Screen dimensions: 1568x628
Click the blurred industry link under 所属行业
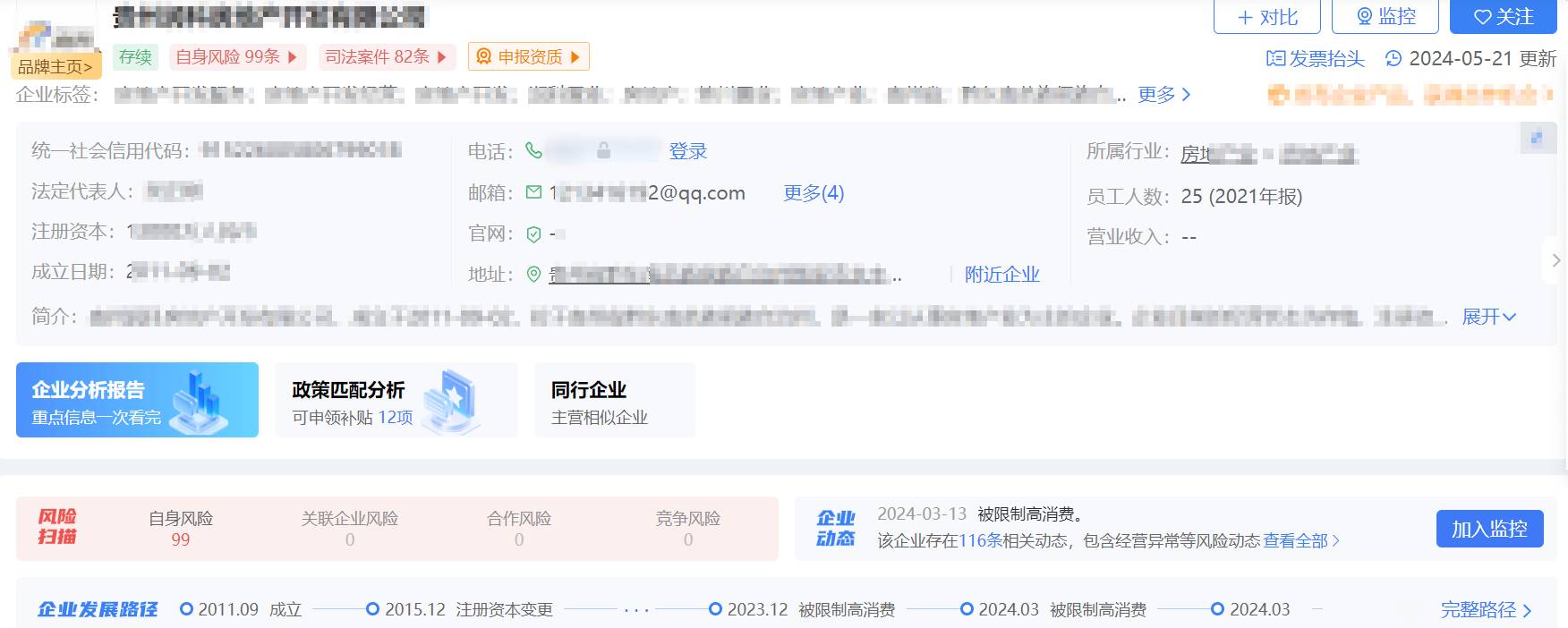pyautogui.click(x=1269, y=154)
